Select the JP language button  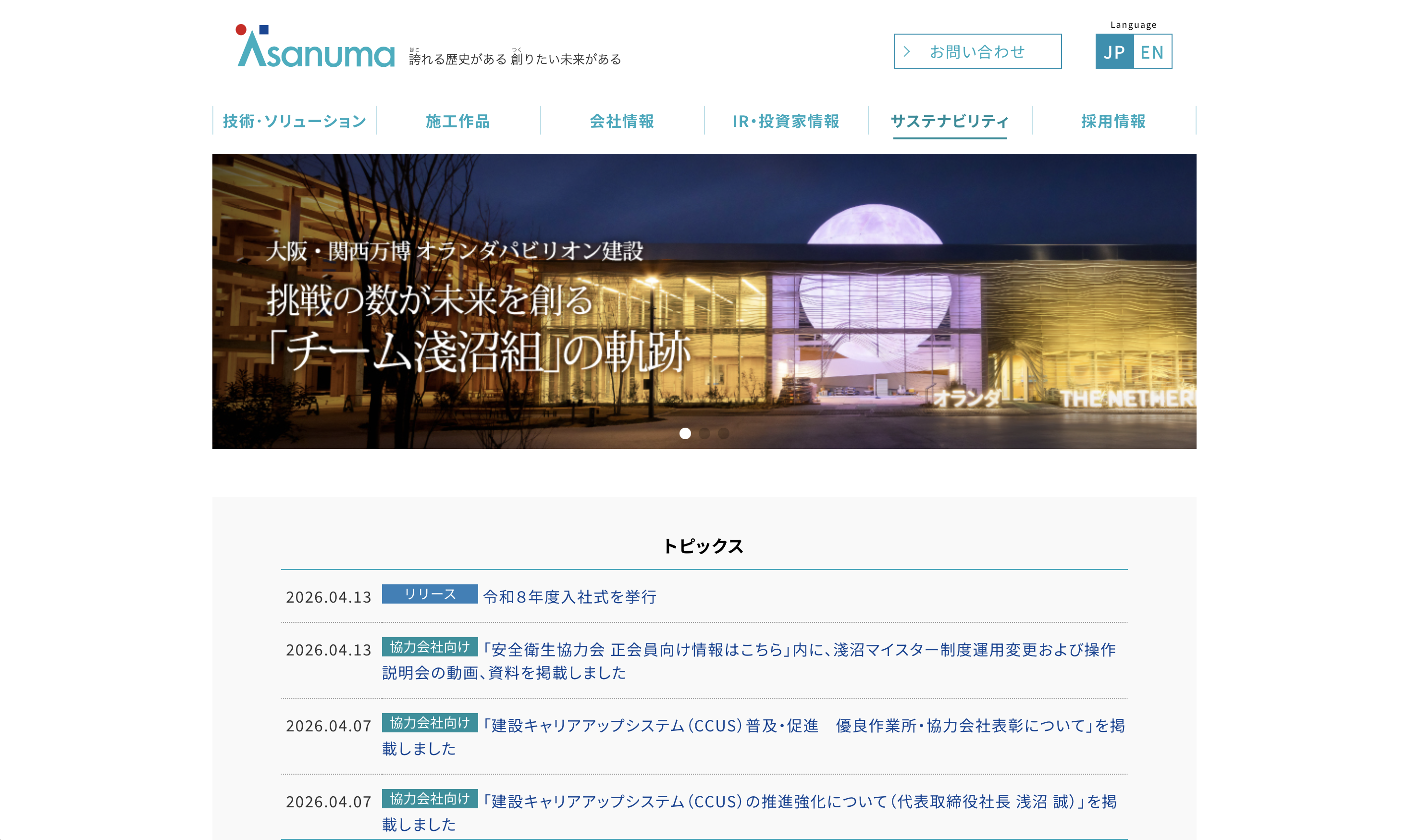[1114, 52]
